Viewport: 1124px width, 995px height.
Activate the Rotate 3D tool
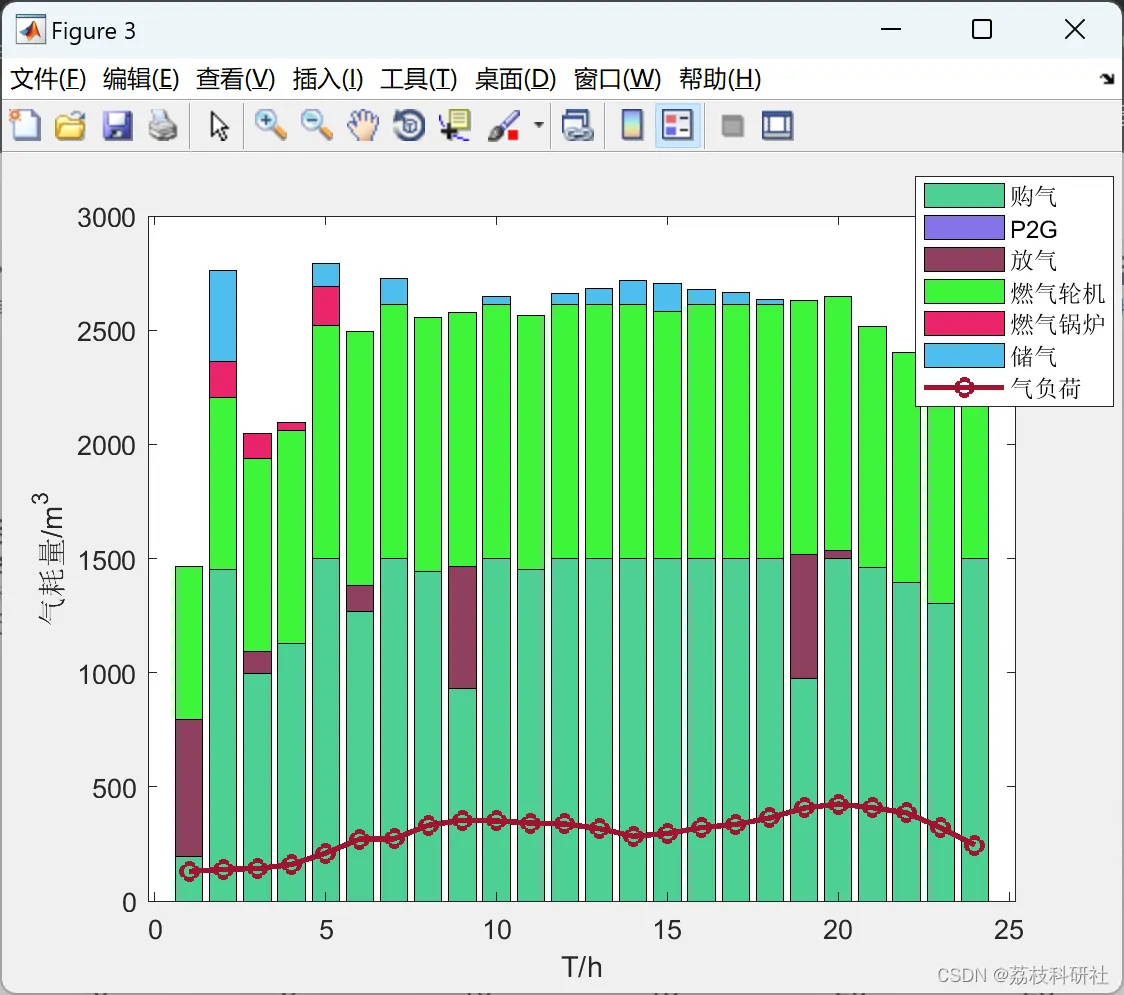(409, 125)
